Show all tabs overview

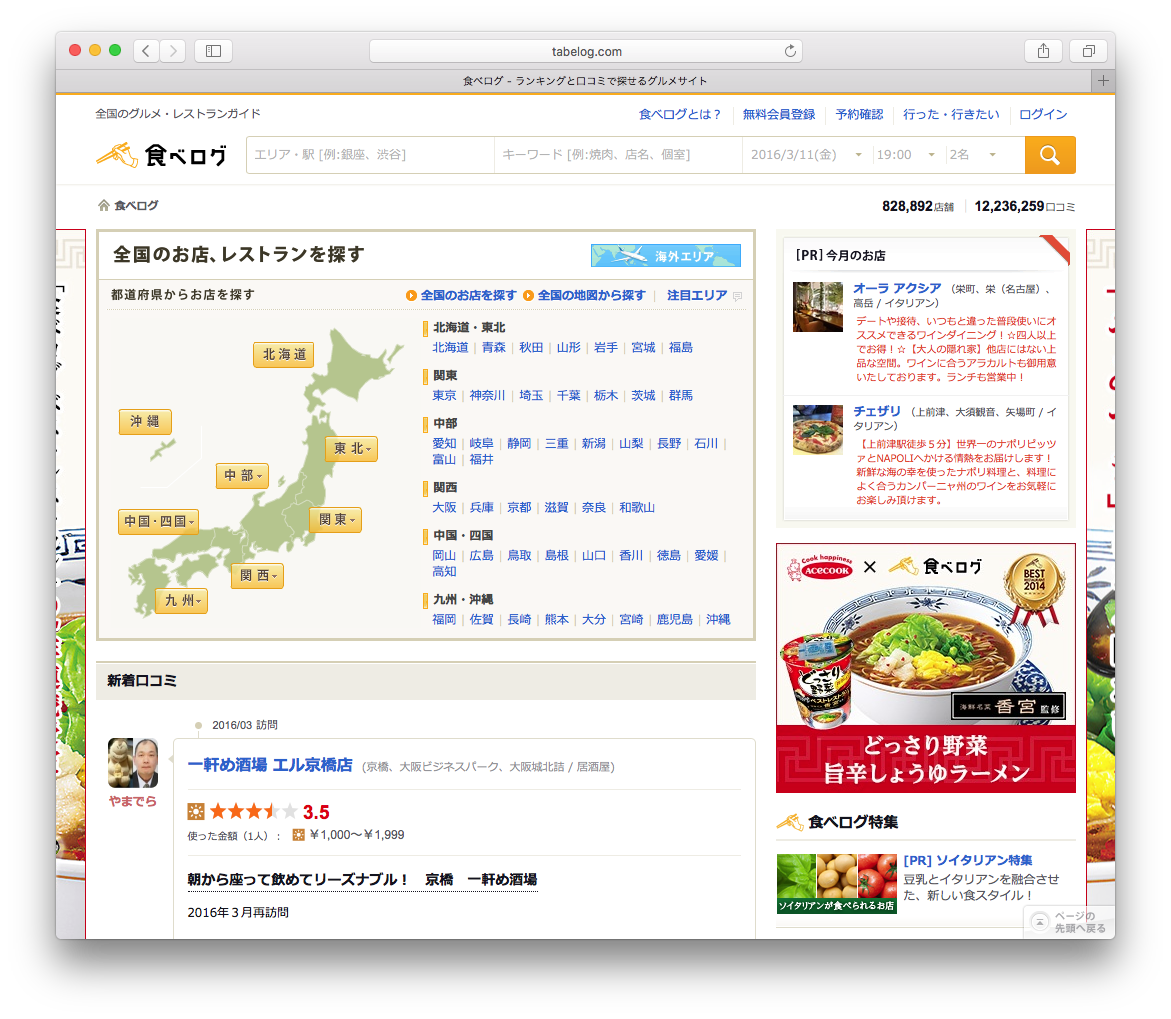click(1089, 51)
